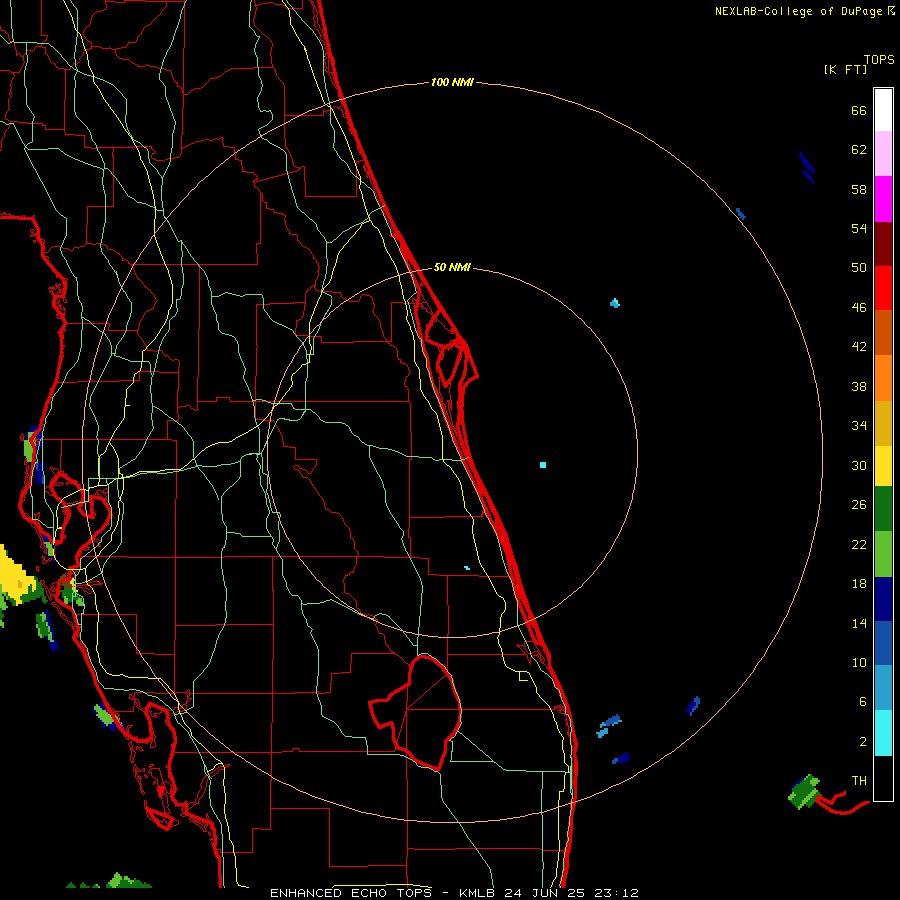Select the dark green legend swatch
Viewport: 900px width, 900px height.
click(x=883, y=509)
